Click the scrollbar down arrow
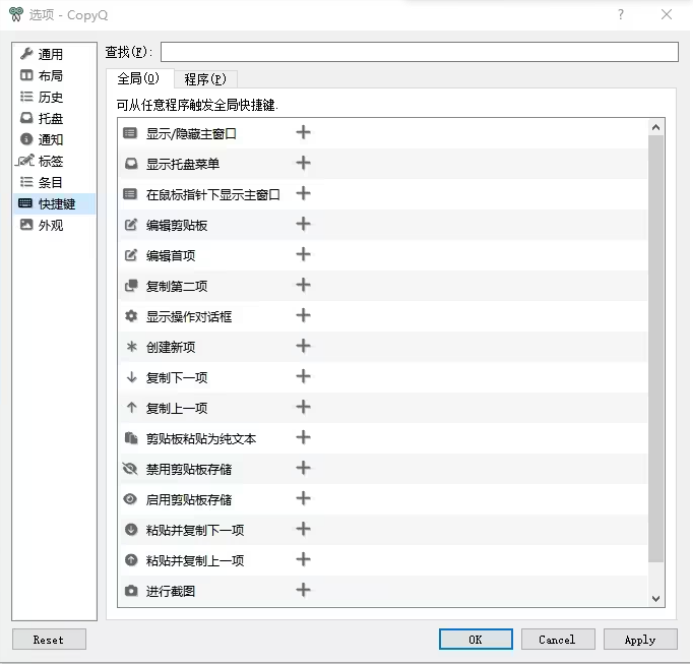The height and width of the screenshot is (667, 693). [x=656, y=598]
